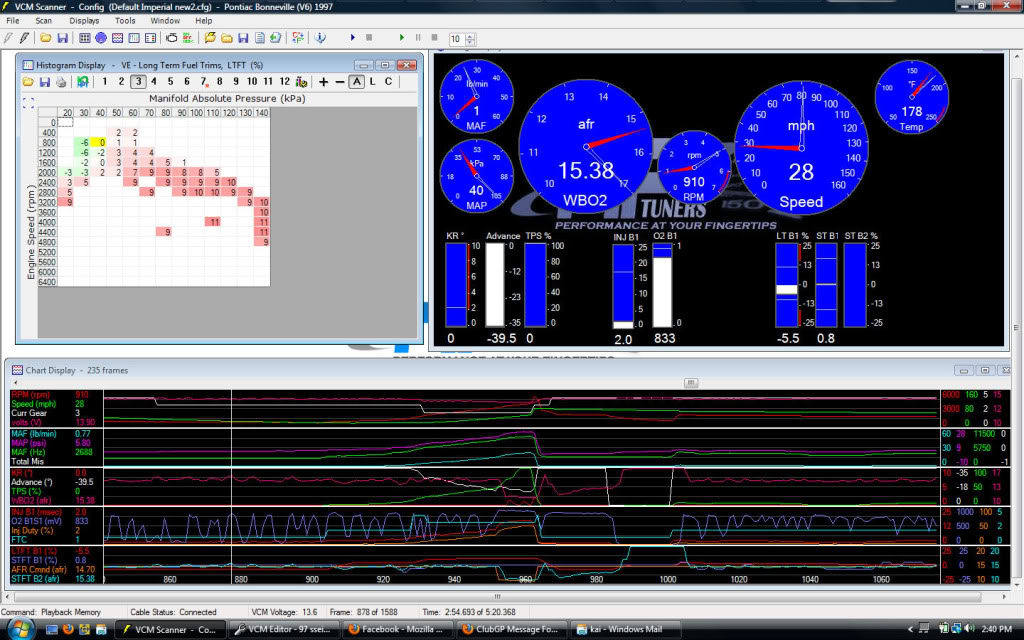Toggle the C histogram mode
Image resolution: width=1024 pixels, height=640 pixels.
pos(389,82)
